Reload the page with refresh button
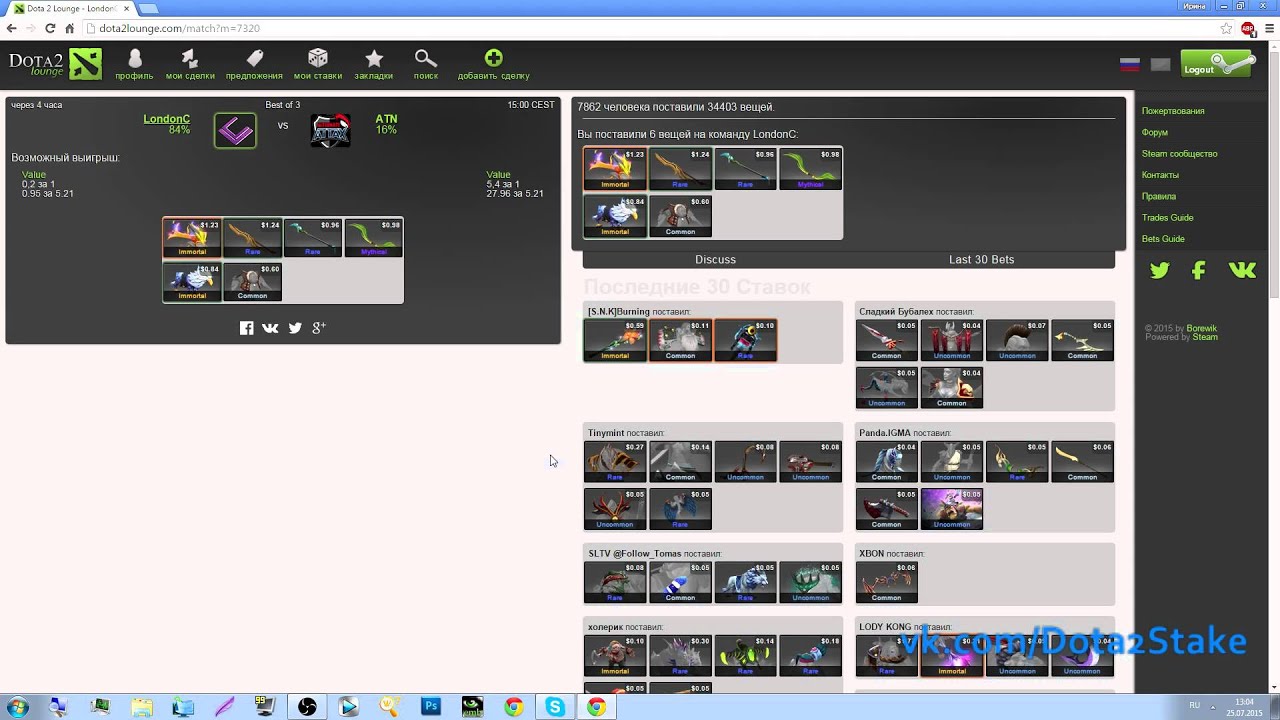Image resolution: width=1280 pixels, height=720 pixels. (50, 28)
